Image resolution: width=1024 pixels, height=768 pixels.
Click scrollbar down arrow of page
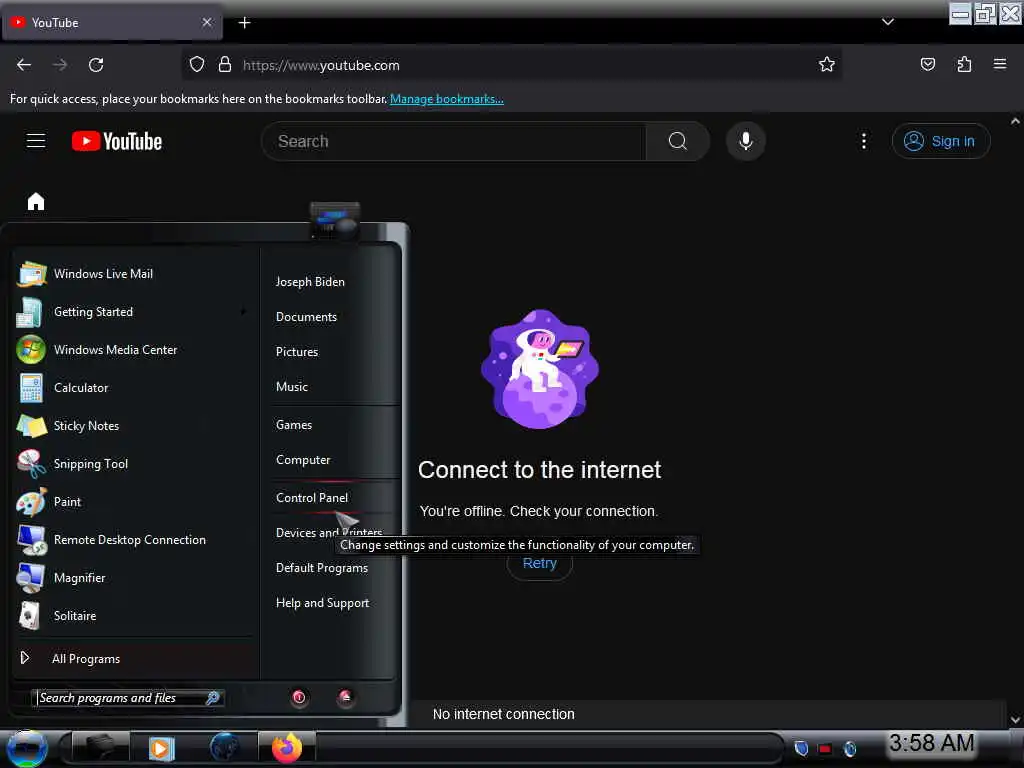(x=1015, y=720)
